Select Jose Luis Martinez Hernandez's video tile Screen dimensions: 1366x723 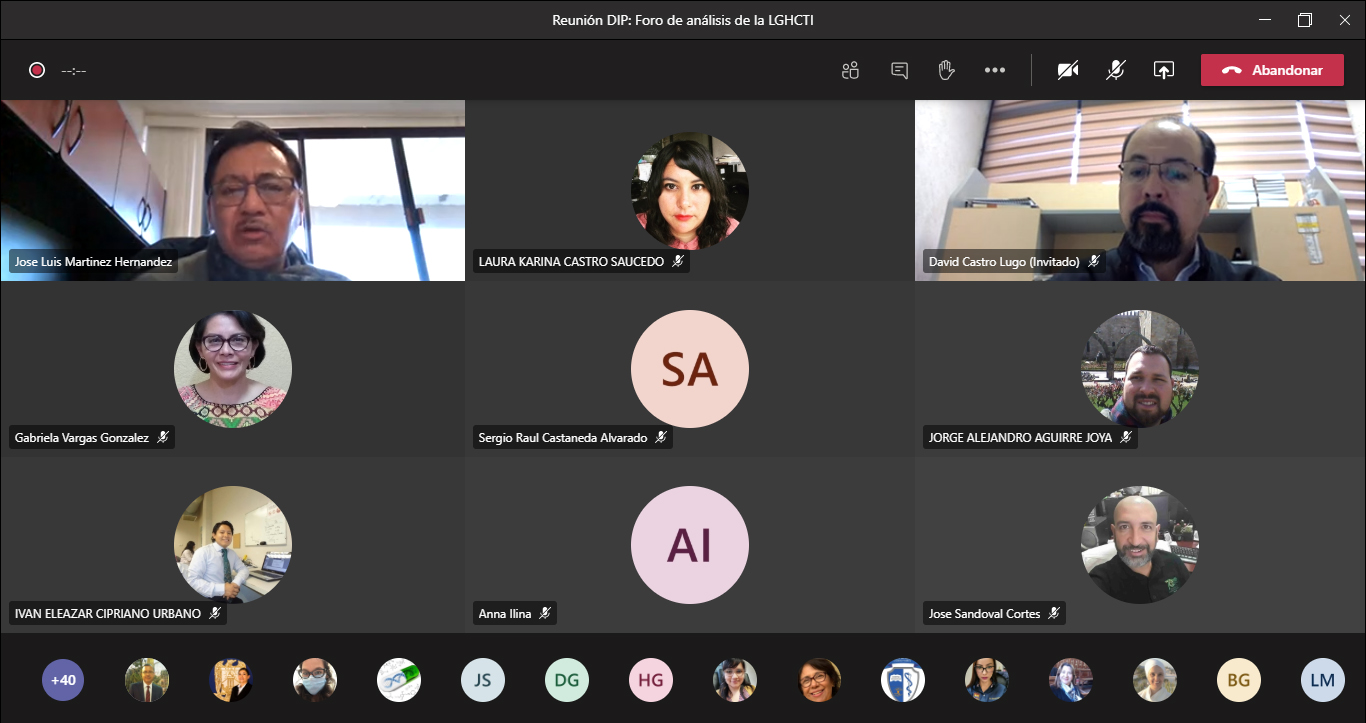(x=232, y=190)
